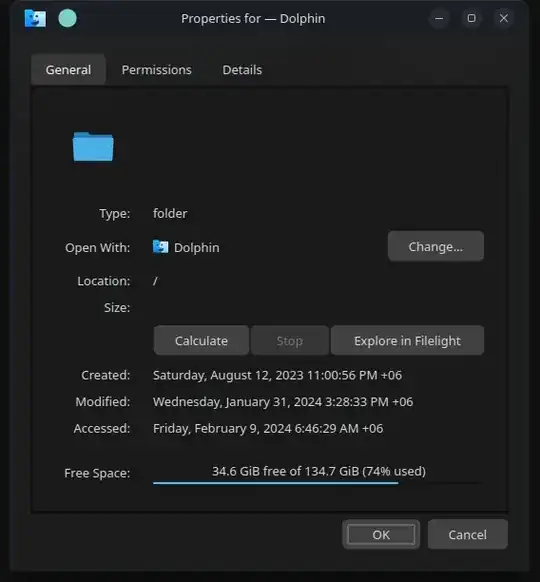This screenshot has height=582, width=540.
Task: Confirm with the OK button
Action: (x=381, y=534)
